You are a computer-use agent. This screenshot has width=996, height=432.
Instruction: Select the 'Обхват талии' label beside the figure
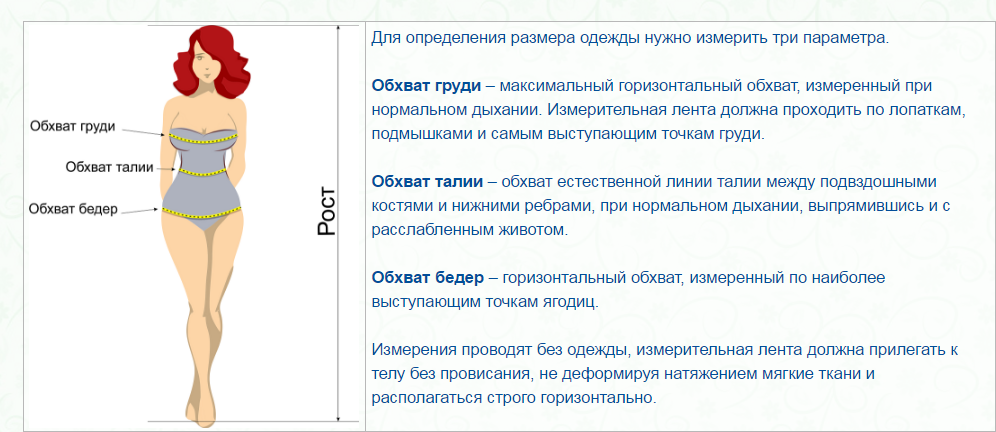click(110, 167)
